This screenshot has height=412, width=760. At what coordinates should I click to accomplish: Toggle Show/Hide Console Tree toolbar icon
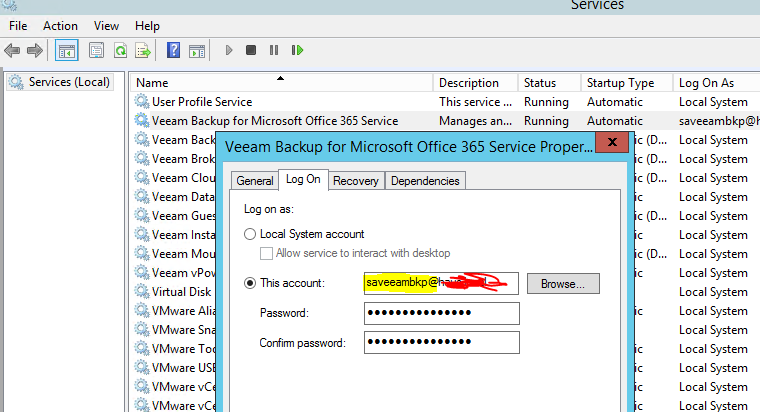66,50
